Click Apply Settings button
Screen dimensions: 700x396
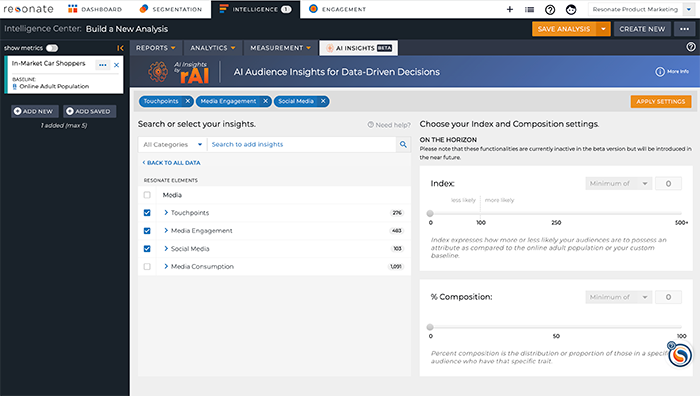pos(661,101)
